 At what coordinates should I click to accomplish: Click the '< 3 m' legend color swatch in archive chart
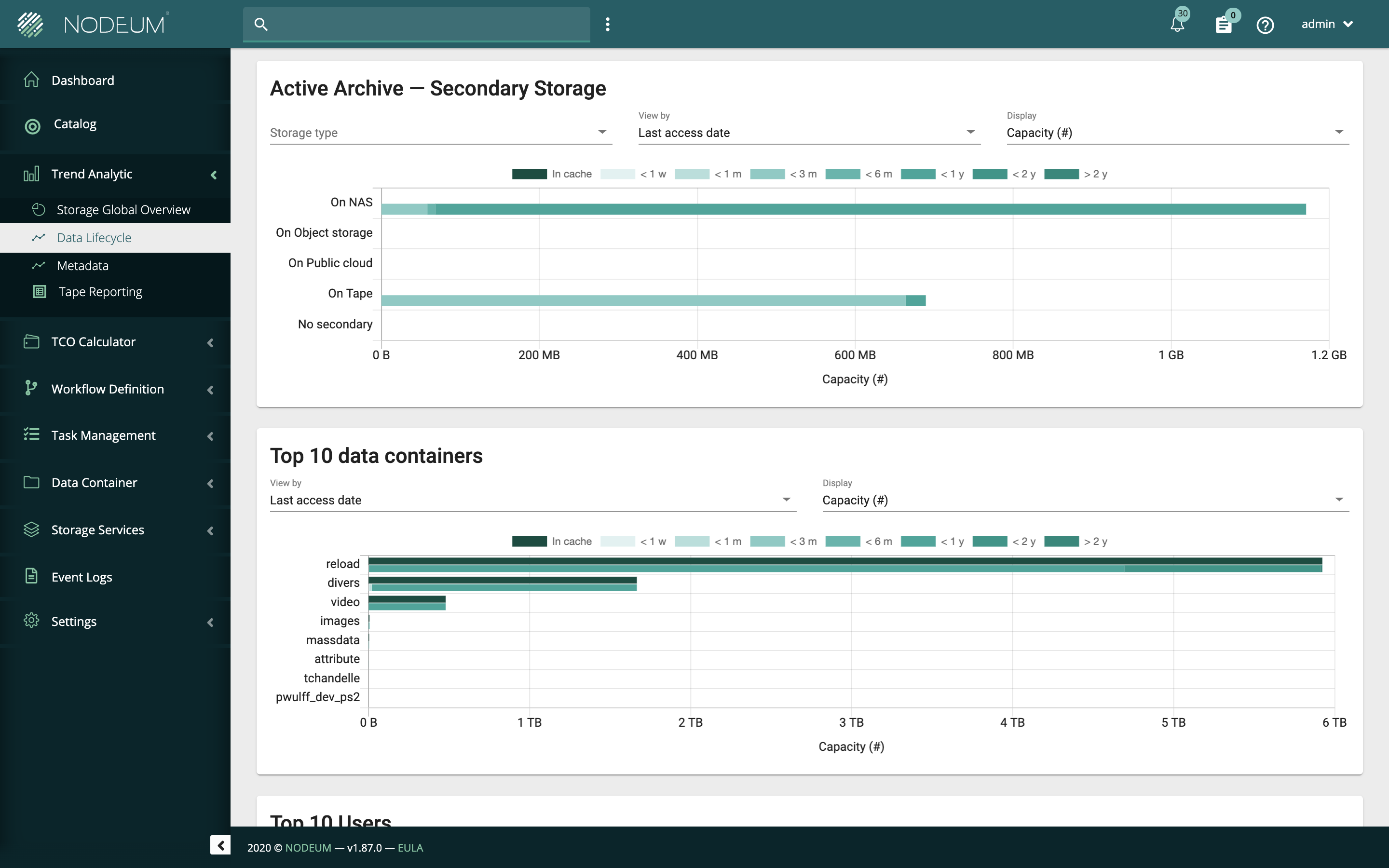[767, 174]
